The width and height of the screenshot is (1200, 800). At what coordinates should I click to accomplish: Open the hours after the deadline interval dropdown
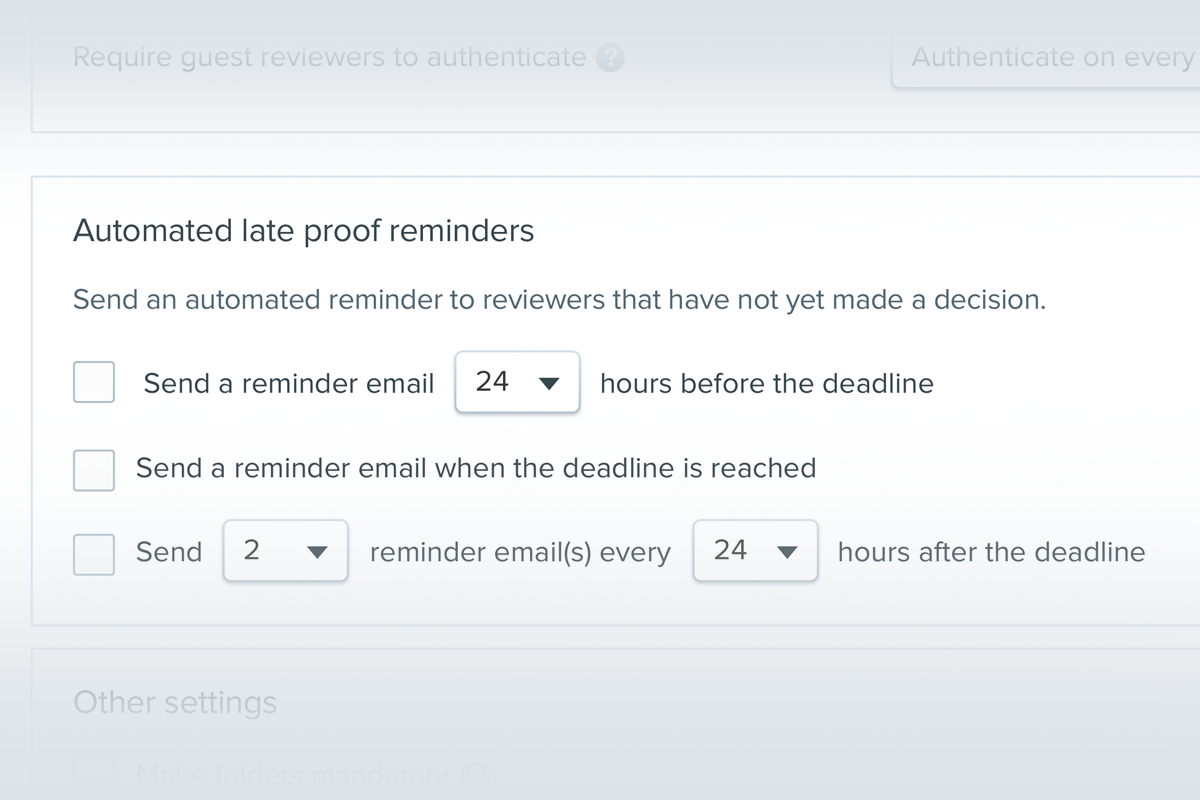coord(755,551)
